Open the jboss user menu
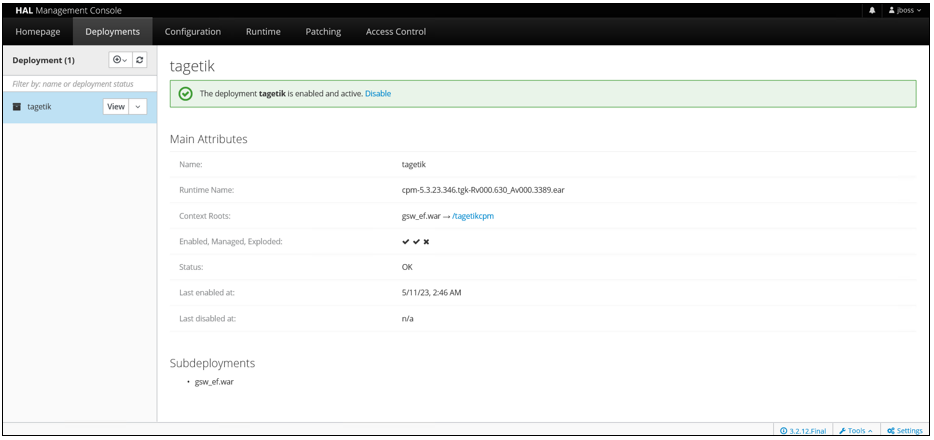934x440 pixels. point(904,10)
